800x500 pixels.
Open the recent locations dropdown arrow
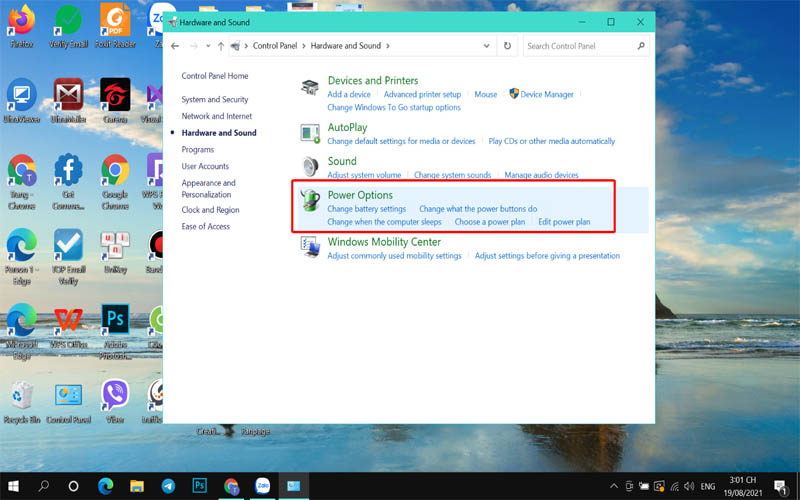pyautogui.click(x=208, y=46)
